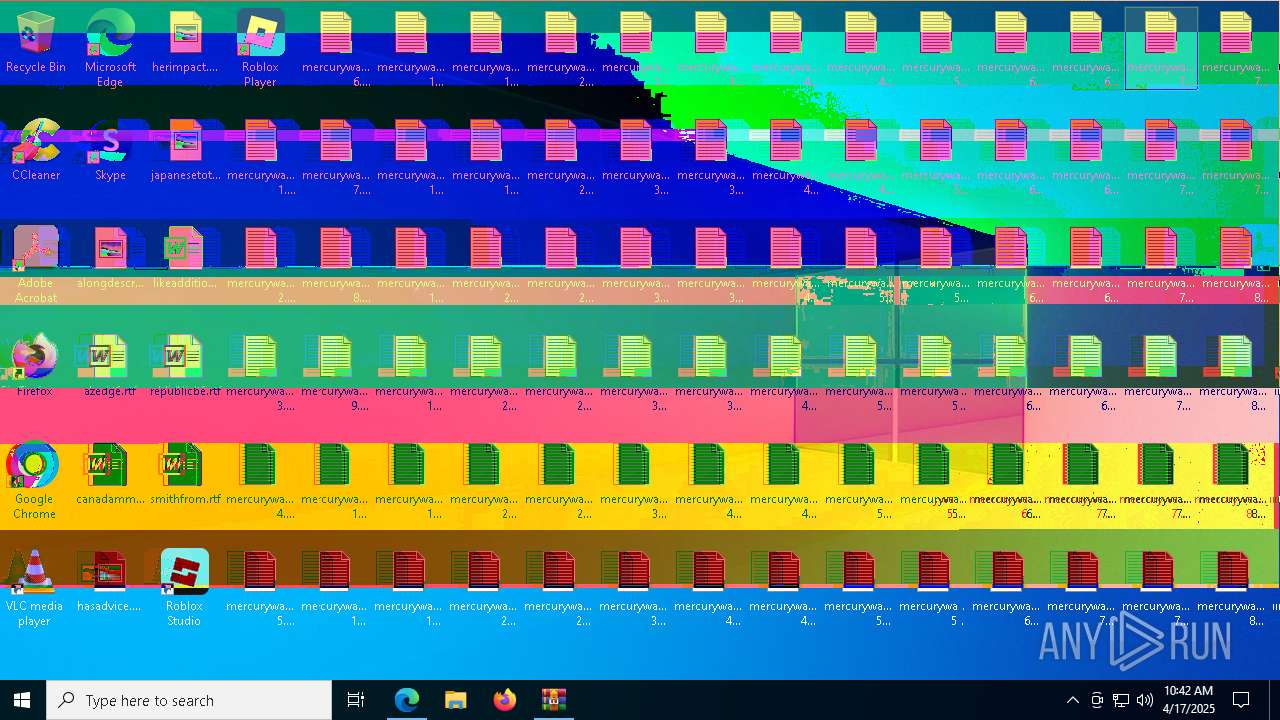Open Firefox from the taskbar

tap(504, 700)
